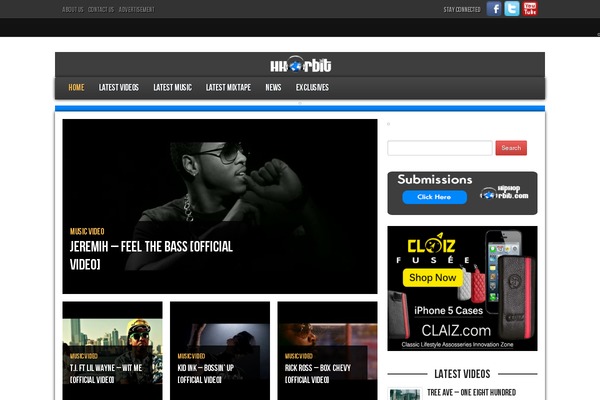Open the Latest Videos menu item
The width and height of the screenshot is (600, 400).
pyautogui.click(x=119, y=88)
